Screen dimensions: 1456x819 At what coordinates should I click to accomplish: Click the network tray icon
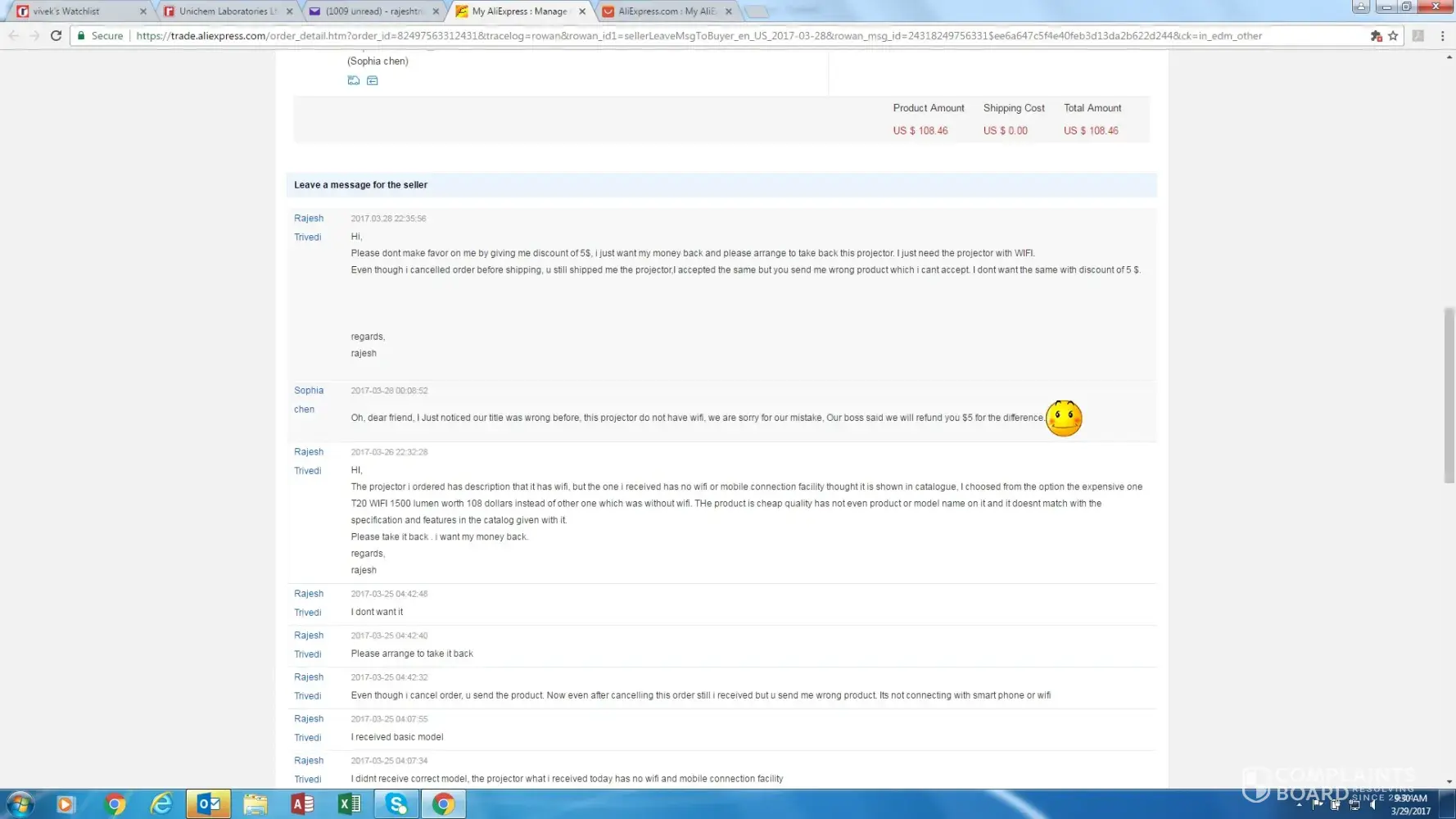(x=1354, y=804)
